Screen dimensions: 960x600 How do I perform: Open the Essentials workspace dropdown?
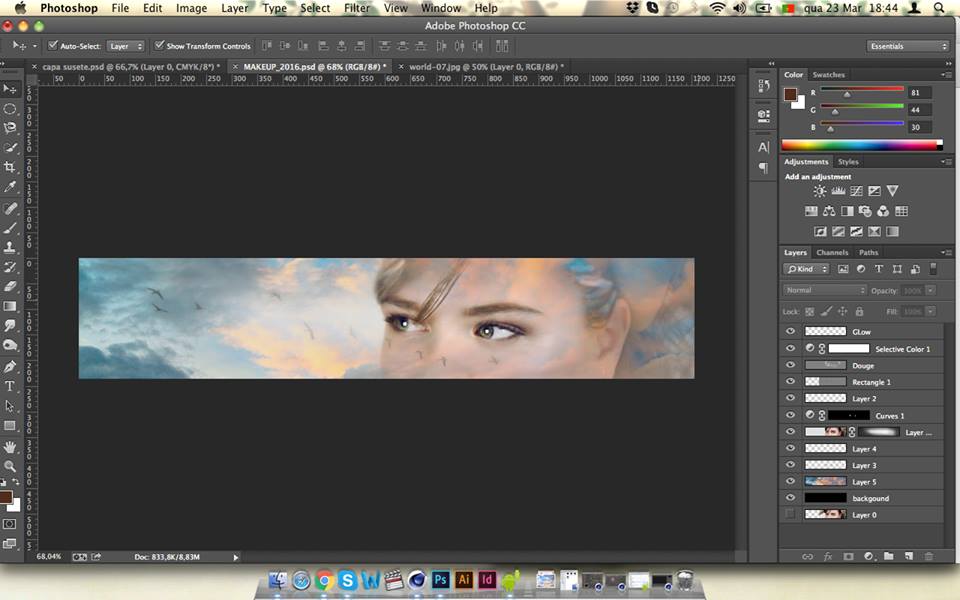click(x=908, y=46)
